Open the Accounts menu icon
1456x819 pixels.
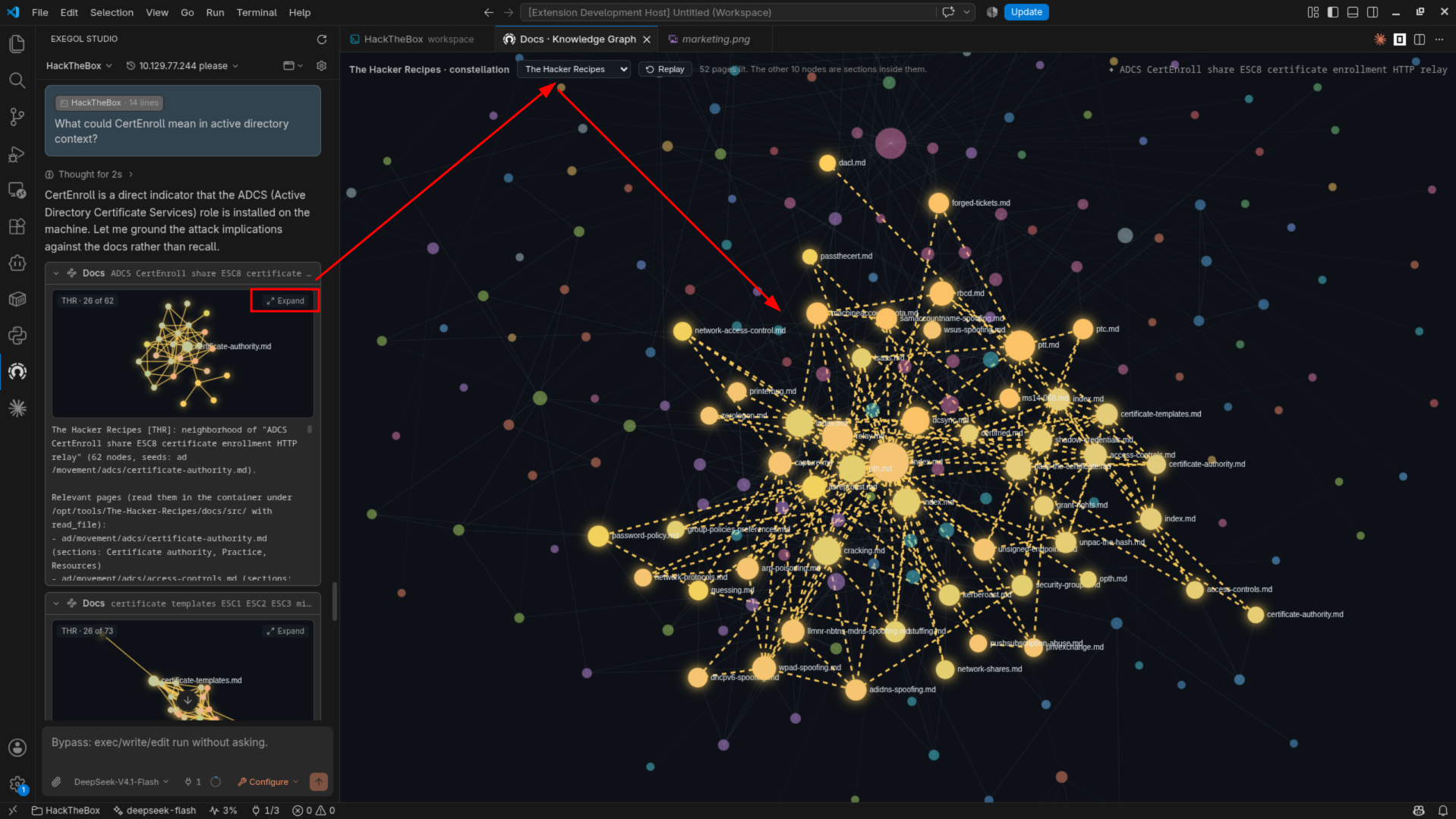pyautogui.click(x=17, y=747)
